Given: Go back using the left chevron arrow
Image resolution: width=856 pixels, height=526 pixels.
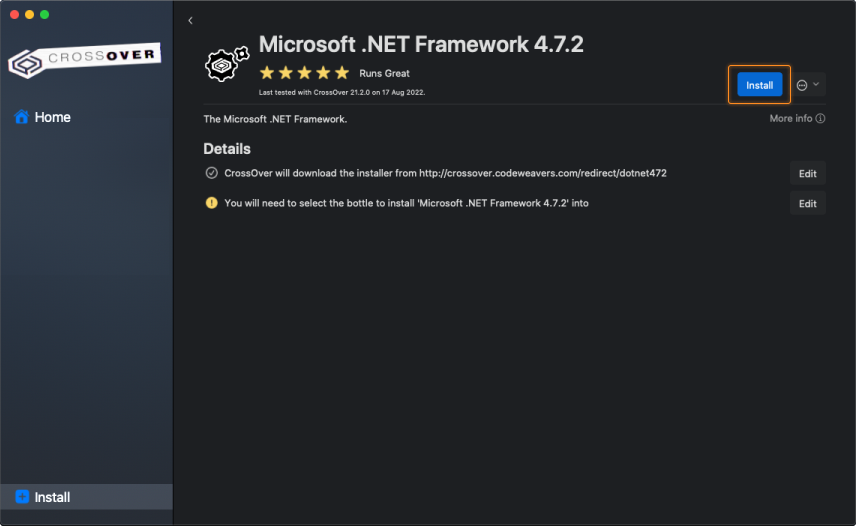Looking at the screenshot, I should click(190, 21).
